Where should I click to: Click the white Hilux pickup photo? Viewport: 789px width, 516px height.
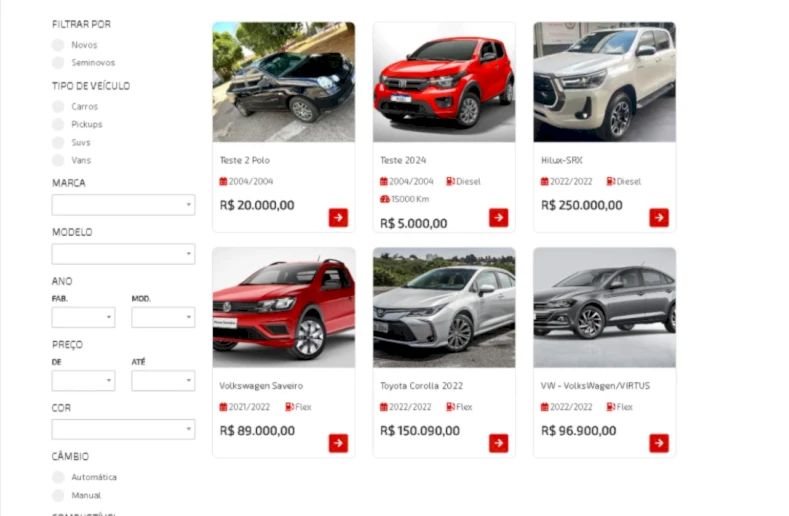click(605, 82)
